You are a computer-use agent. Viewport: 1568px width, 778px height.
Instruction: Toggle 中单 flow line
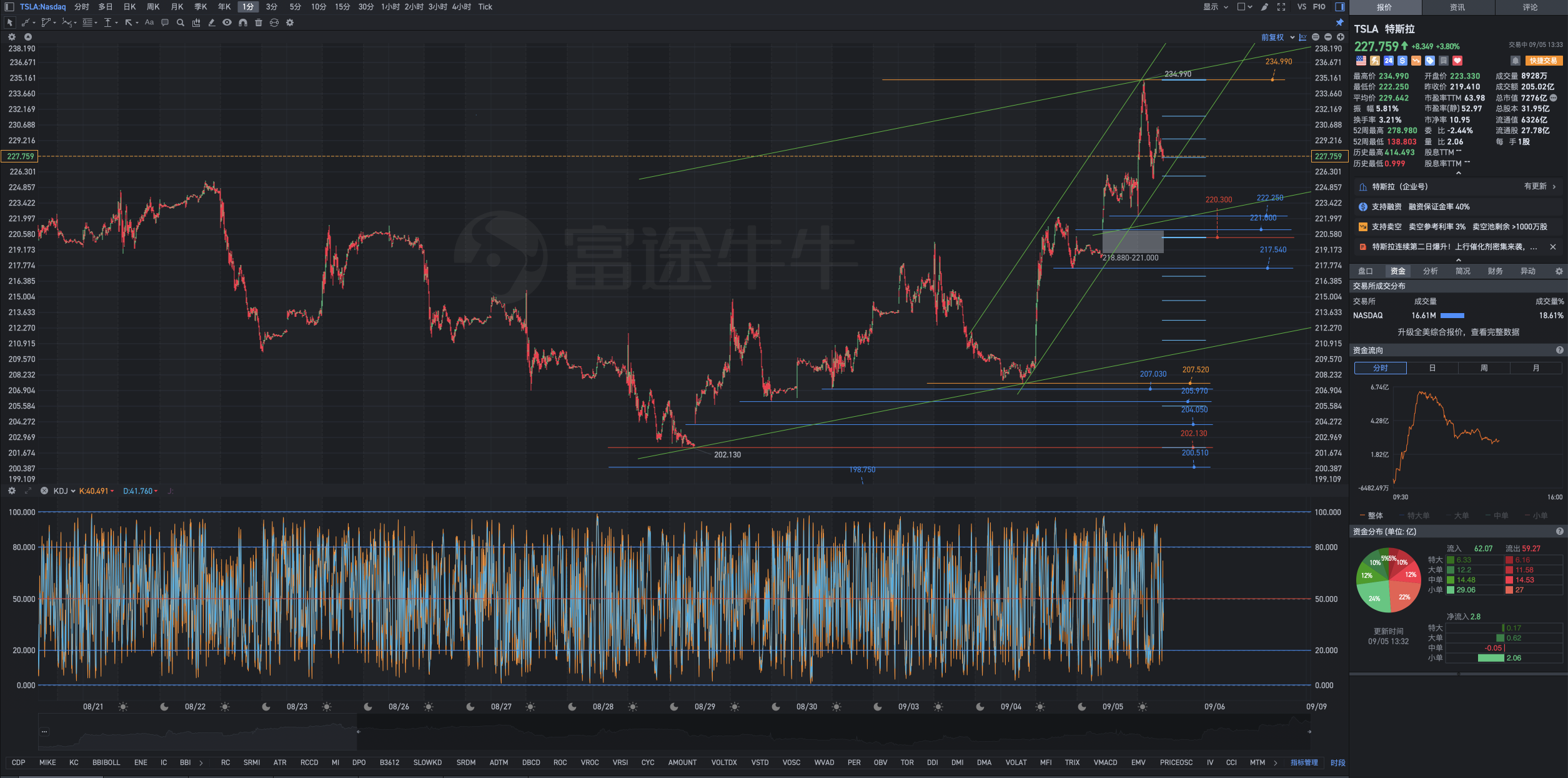1497,516
